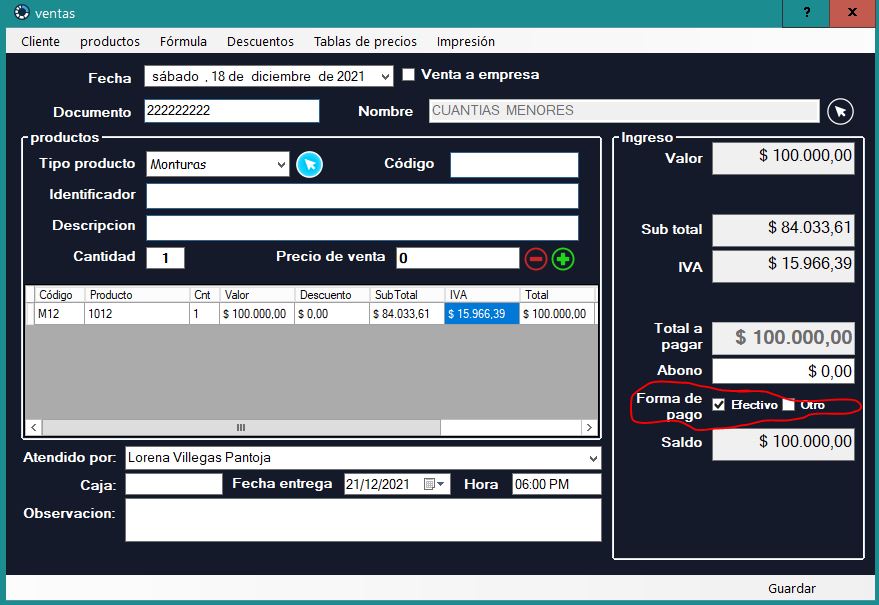This screenshot has height=605, width=879.
Task: Click the Nombre field CUANTIAS MENORES
Action: pos(624,111)
